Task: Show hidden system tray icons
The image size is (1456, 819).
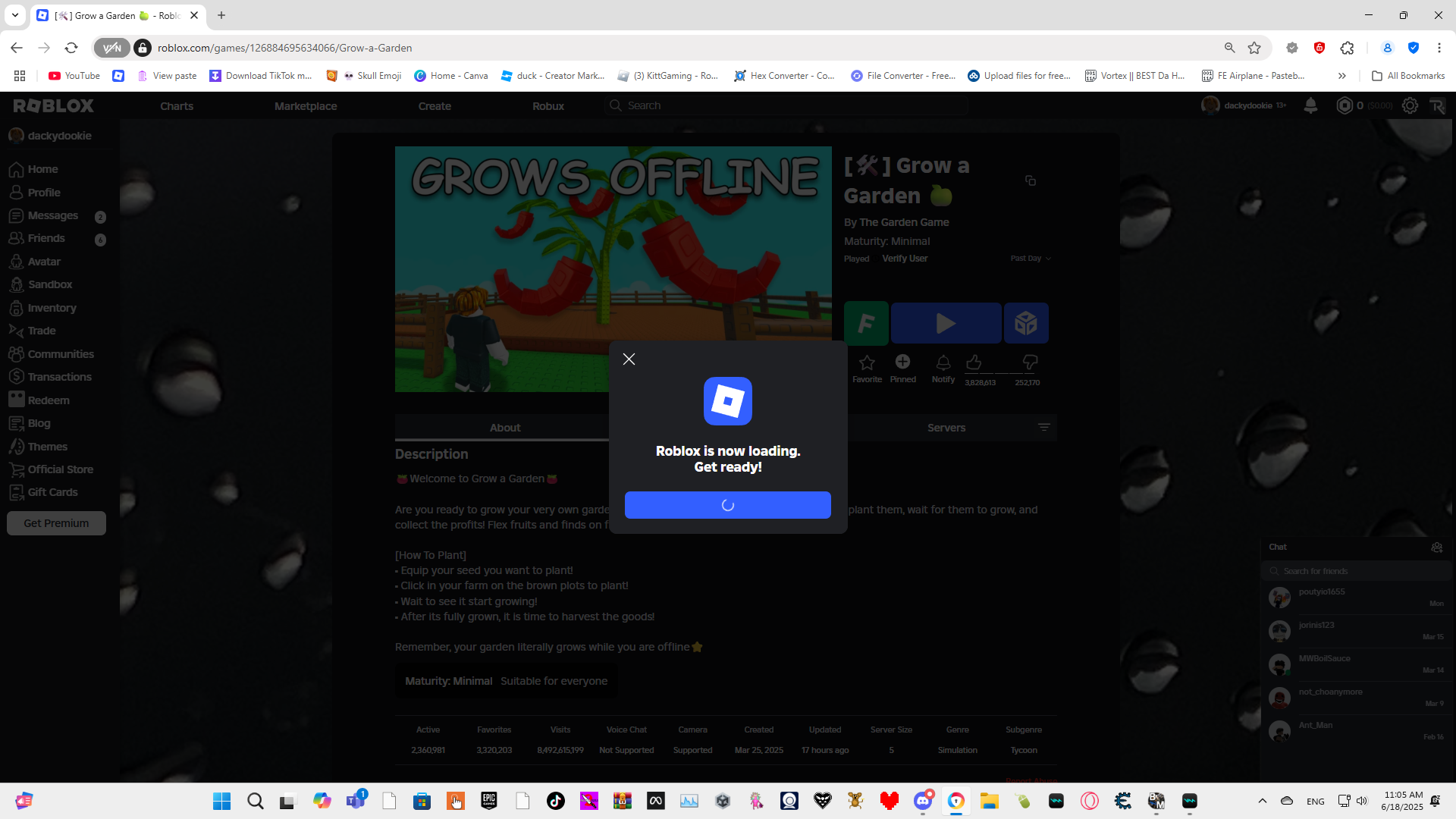Action: [1262, 801]
